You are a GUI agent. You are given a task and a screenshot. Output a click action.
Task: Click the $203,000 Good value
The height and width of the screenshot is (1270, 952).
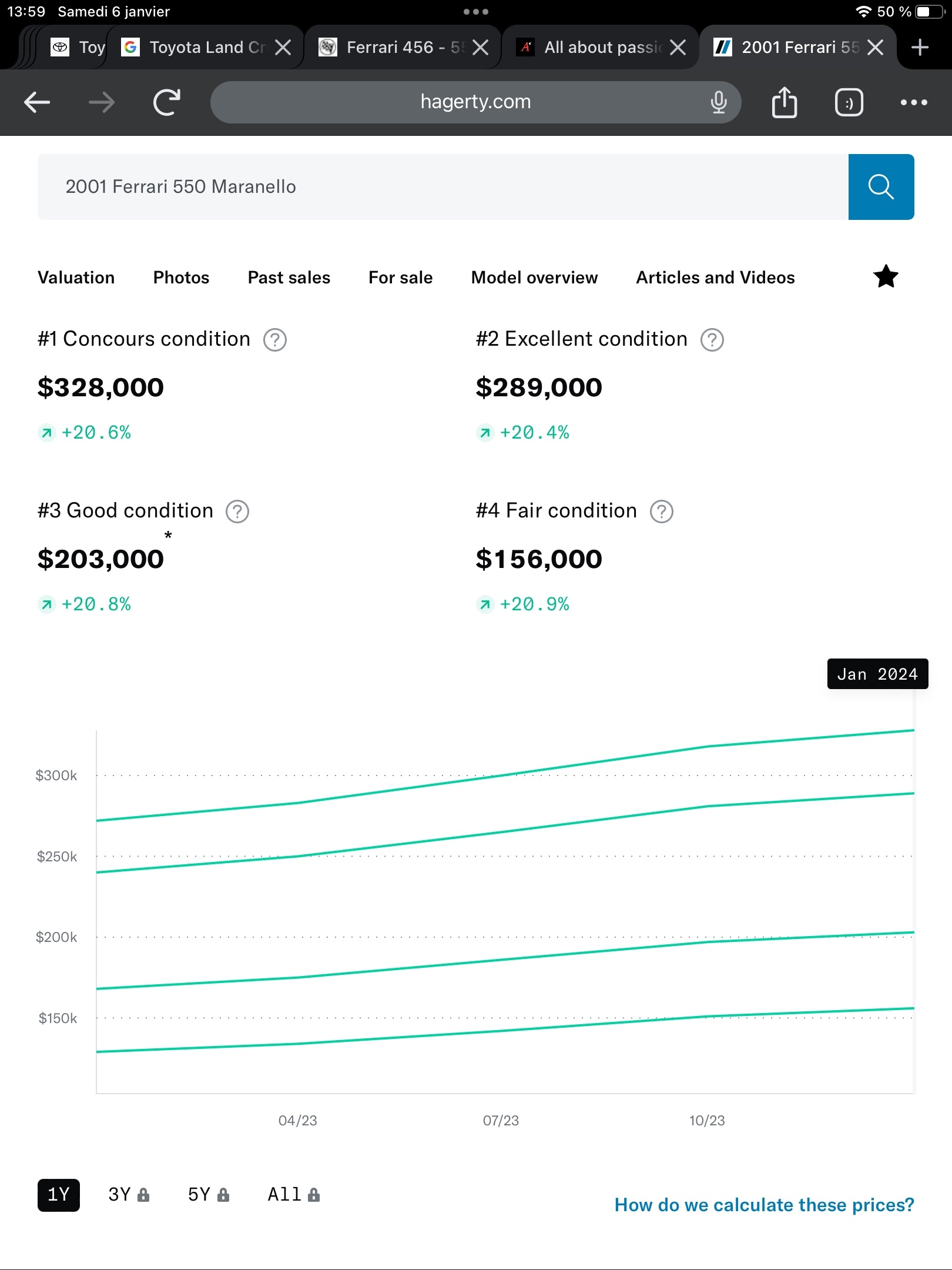pyautogui.click(x=100, y=559)
